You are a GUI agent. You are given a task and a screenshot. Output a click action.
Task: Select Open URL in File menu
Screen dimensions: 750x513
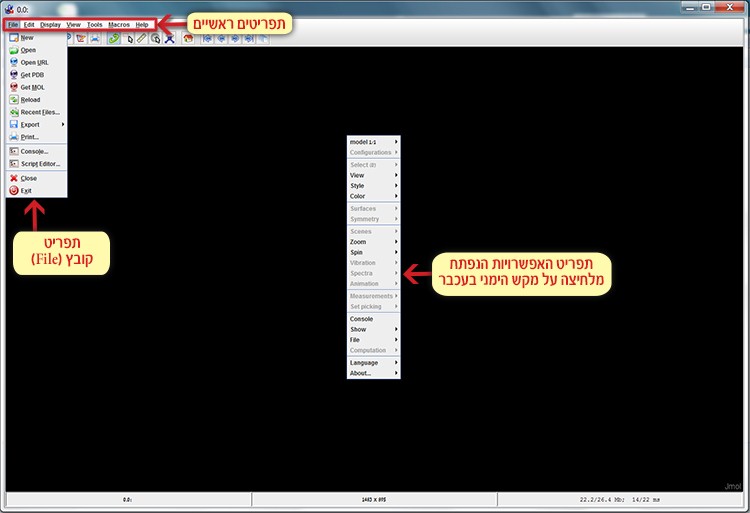[34, 62]
